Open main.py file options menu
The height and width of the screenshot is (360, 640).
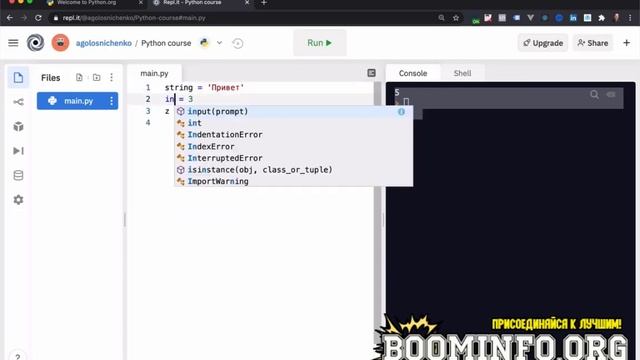(111, 101)
